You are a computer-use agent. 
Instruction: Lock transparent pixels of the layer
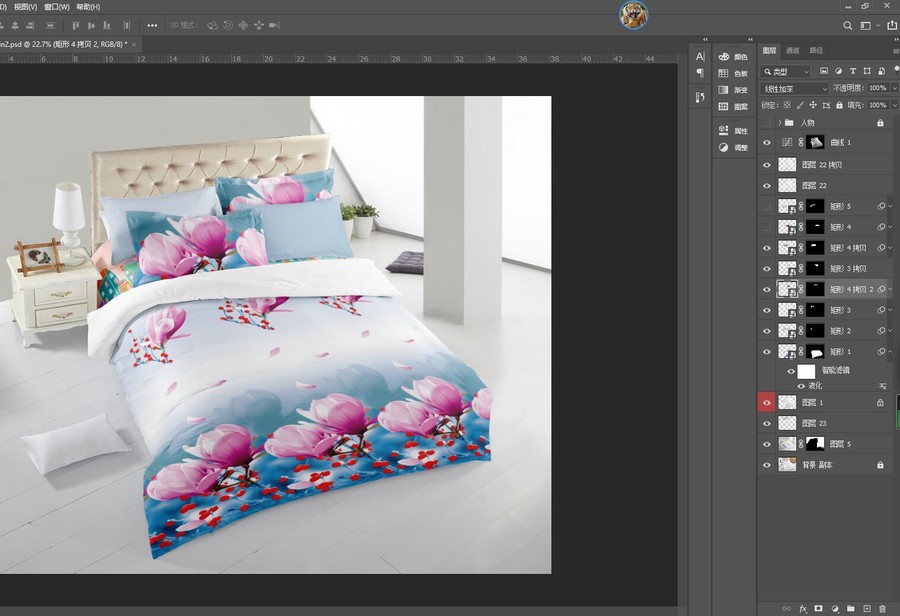click(x=787, y=105)
